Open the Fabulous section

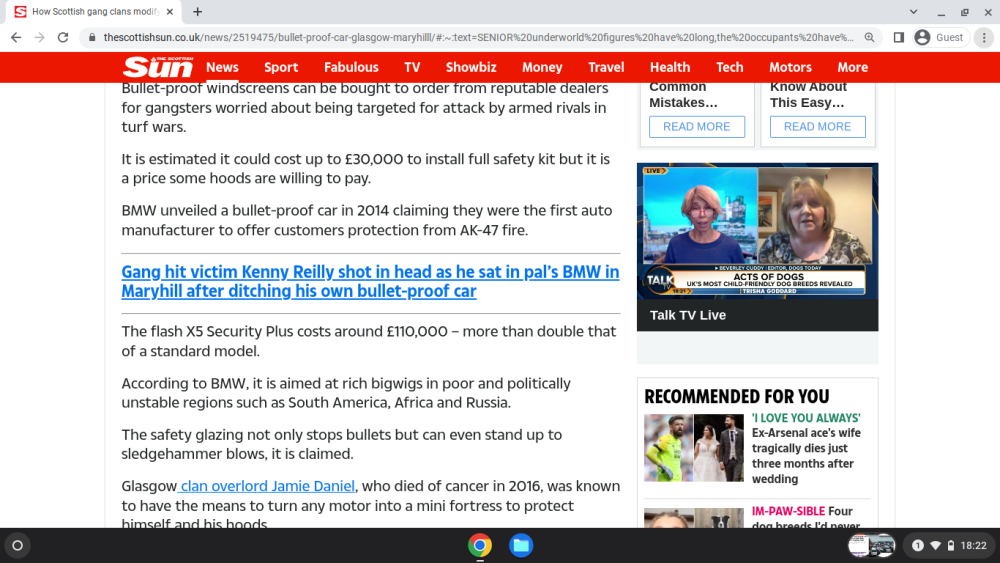click(351, 67)
